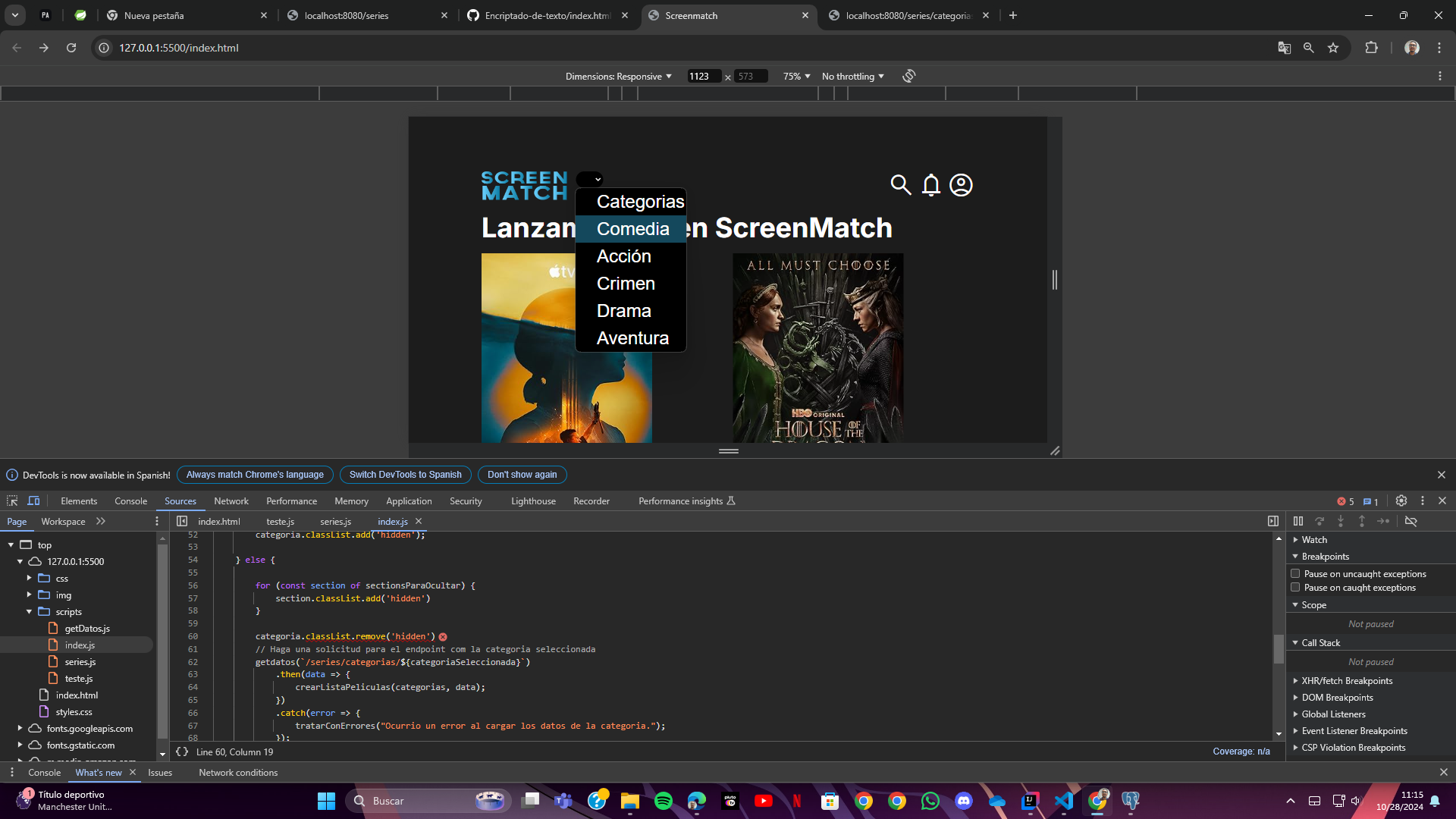Select Acción in the category list
This screenshot has height=819, width=1456.
[x=631, y=256]
